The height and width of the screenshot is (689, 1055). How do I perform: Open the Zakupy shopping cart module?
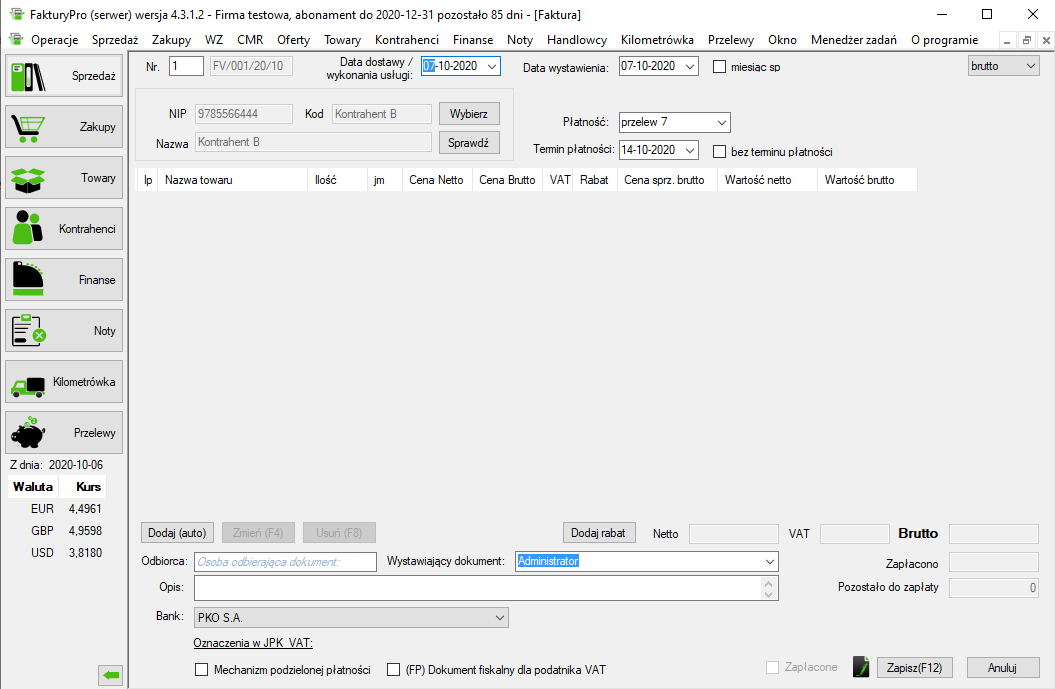(x=64, y=127)
